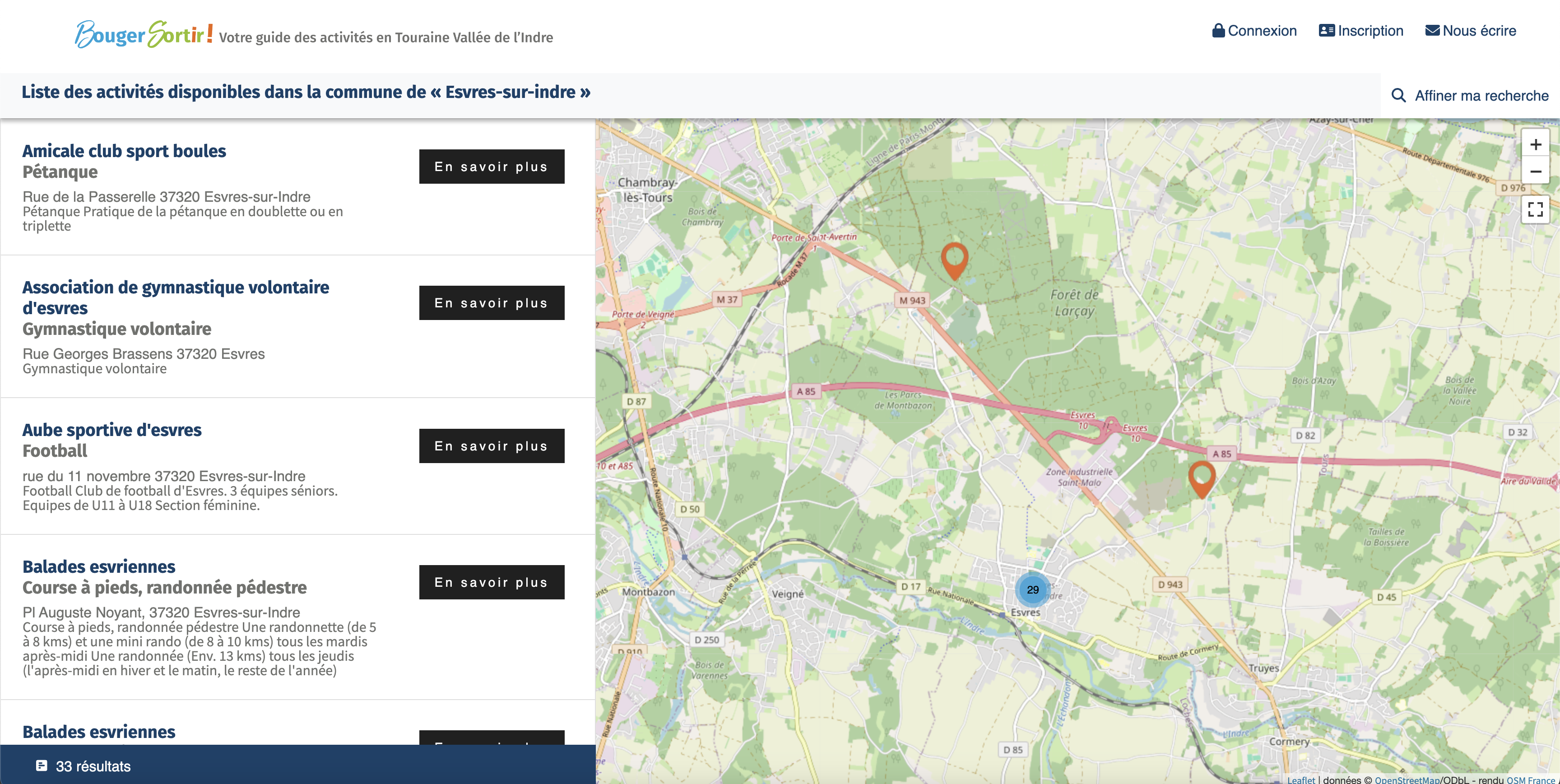This screenshot has width=1560, height=784.
Task: Zoom in on the map
Action: tap(1535, 144)
